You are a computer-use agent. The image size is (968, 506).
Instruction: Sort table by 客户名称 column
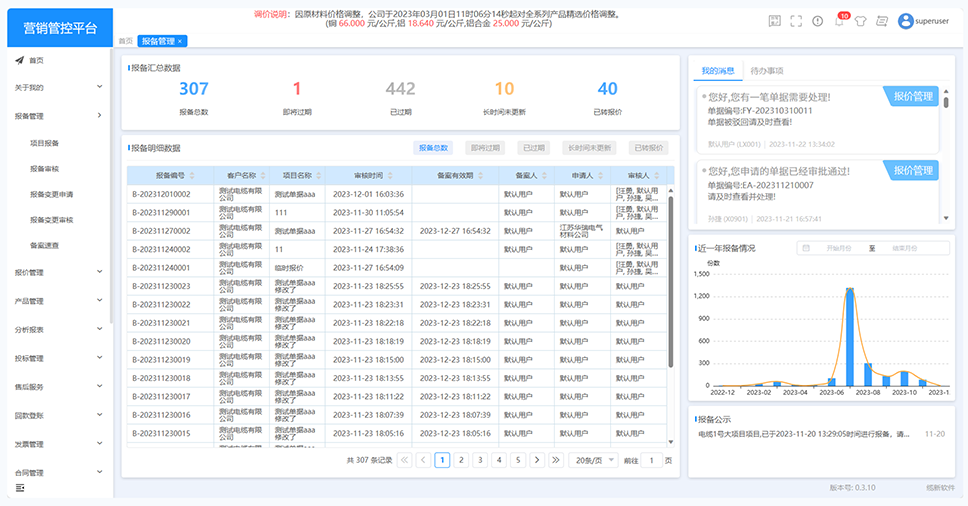262,176
